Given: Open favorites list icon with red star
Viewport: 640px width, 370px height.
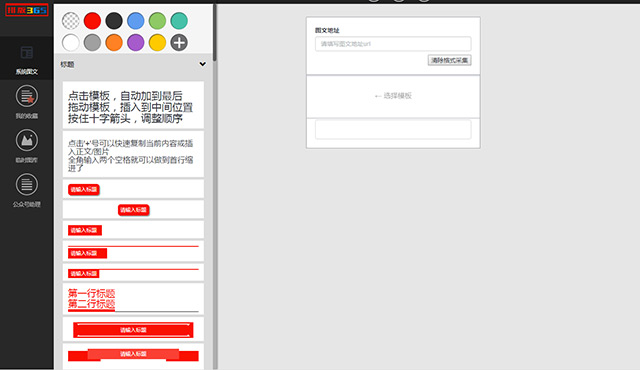Looking at the screenshot, I should tap(27, 96).
